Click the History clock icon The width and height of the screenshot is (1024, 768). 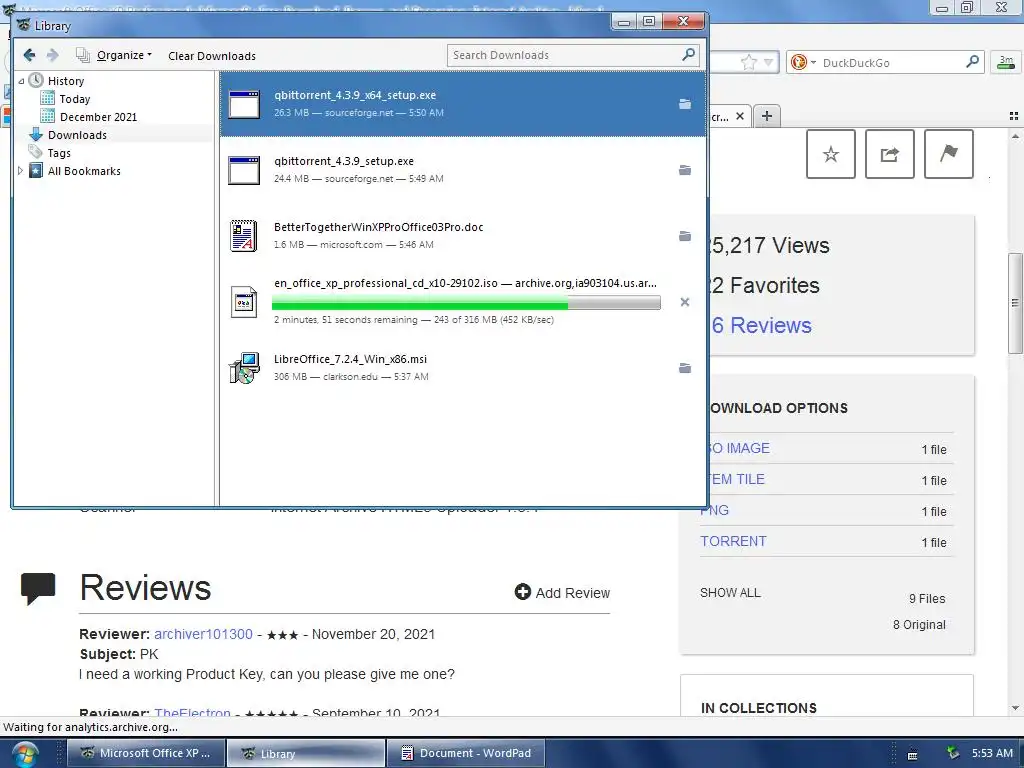point(37,80)
